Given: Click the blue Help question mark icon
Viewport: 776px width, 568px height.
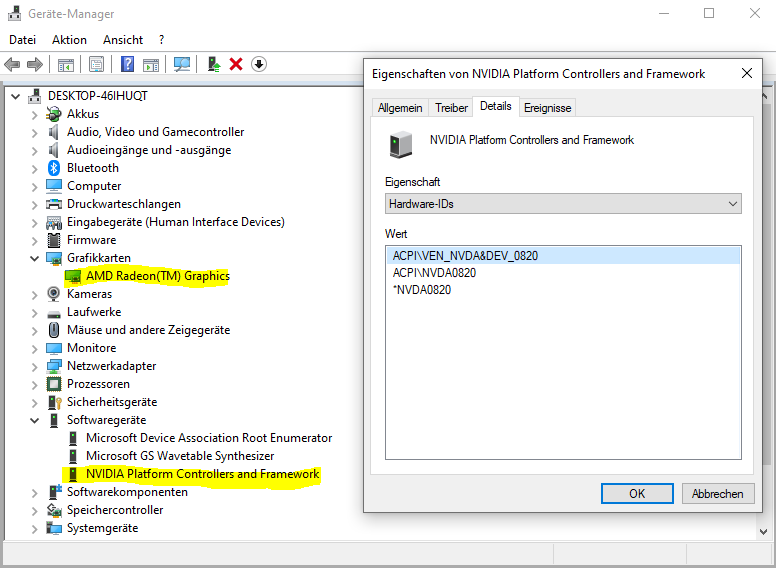Looking at the screenshot, I should coord(127,64).
